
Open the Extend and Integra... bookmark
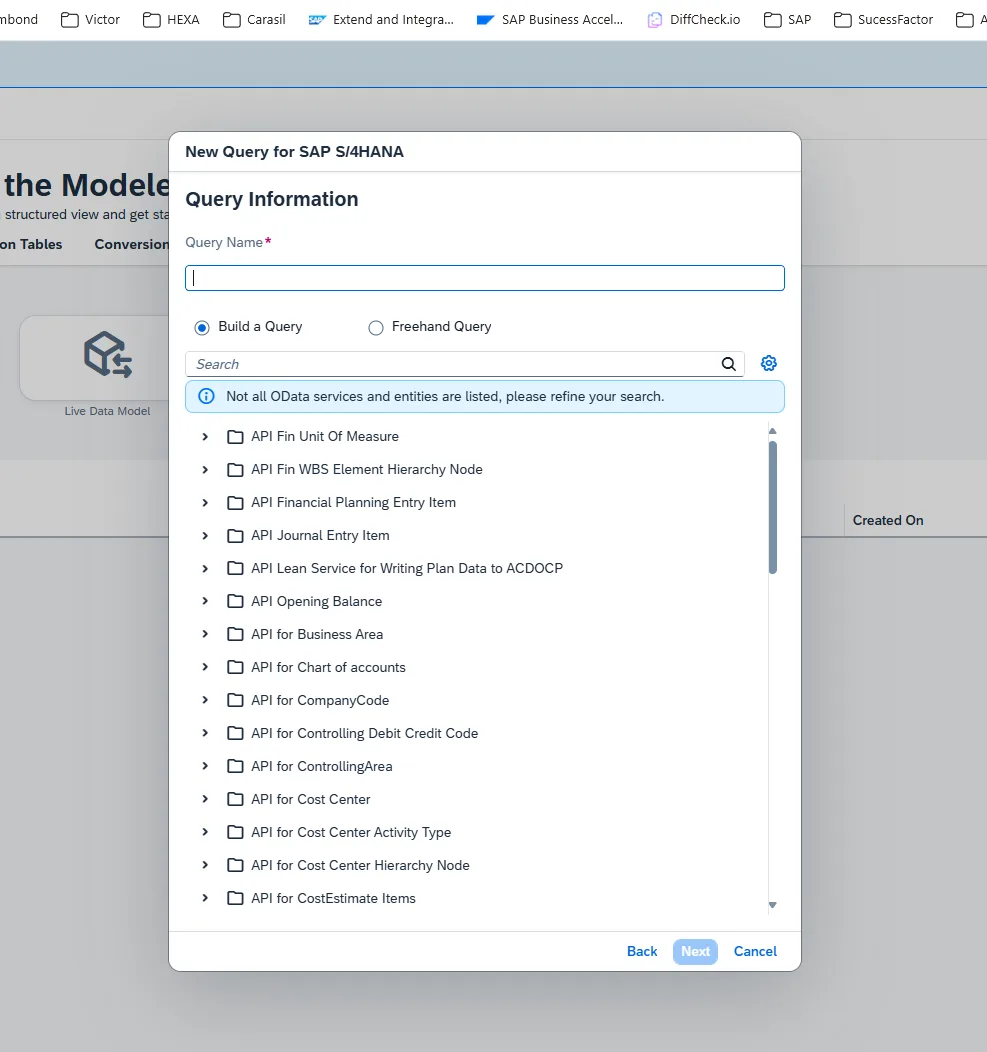point(381,19)
